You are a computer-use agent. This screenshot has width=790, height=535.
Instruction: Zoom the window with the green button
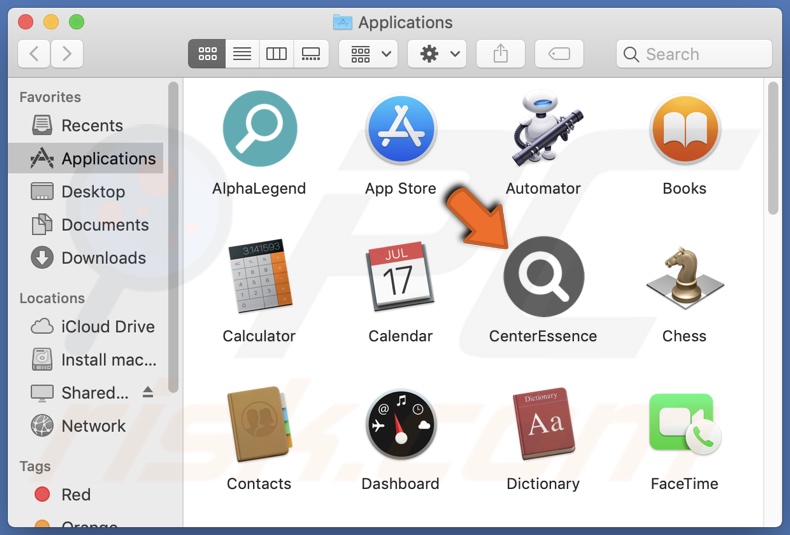point(77,22)
